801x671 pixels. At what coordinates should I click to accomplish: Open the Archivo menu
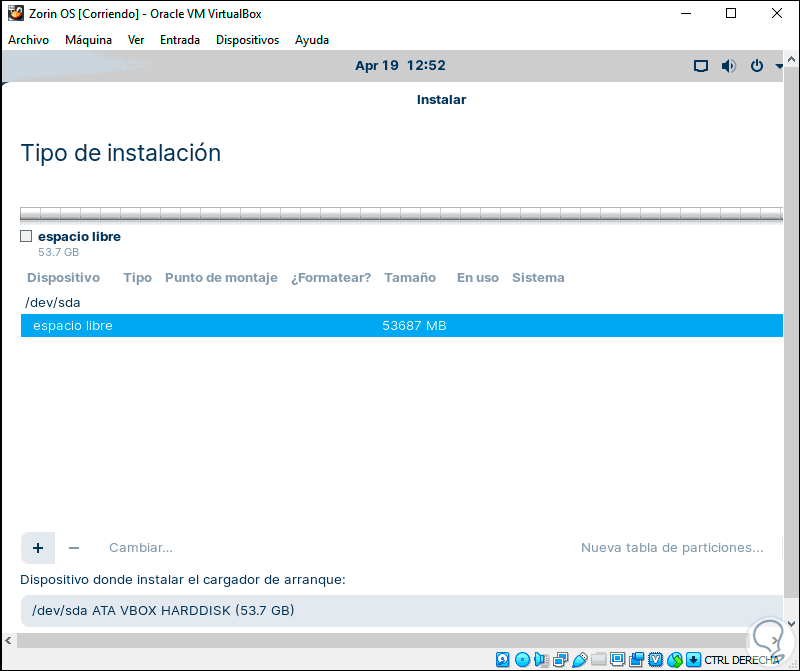pos(29,40)
